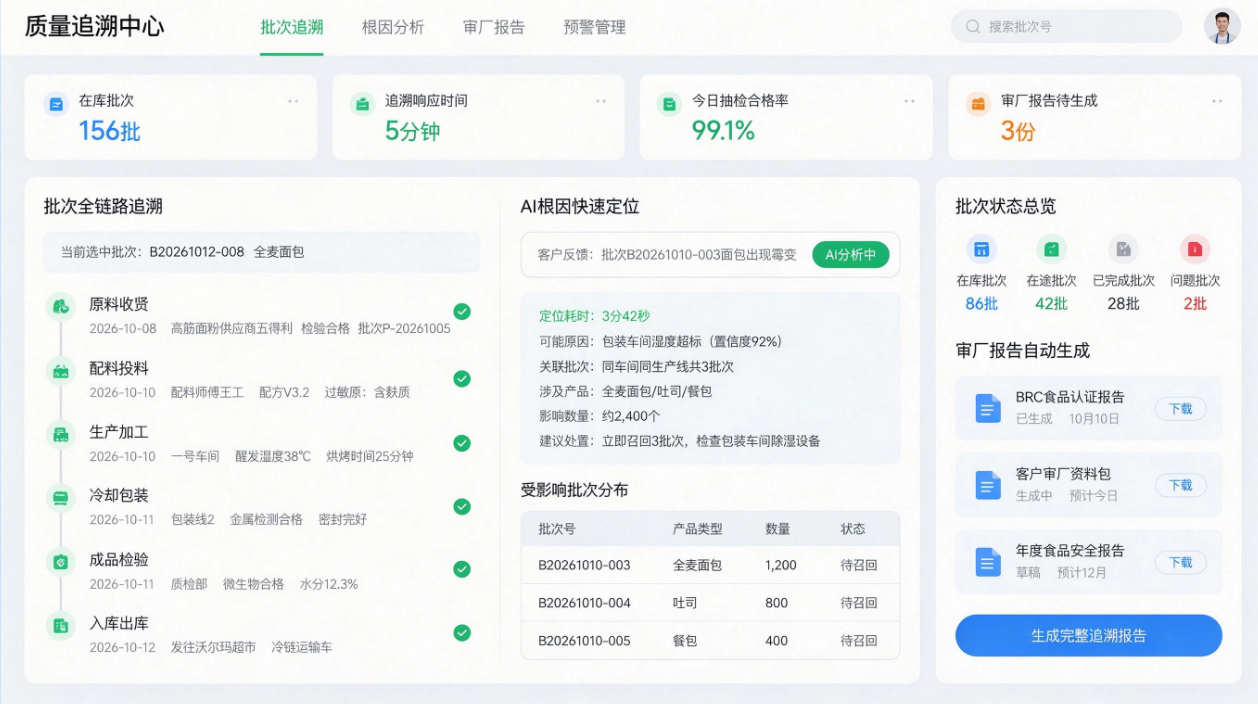Click the 问题批次 red status icon
Viewport: 1258px width, 704px height.
(1195, 250)
